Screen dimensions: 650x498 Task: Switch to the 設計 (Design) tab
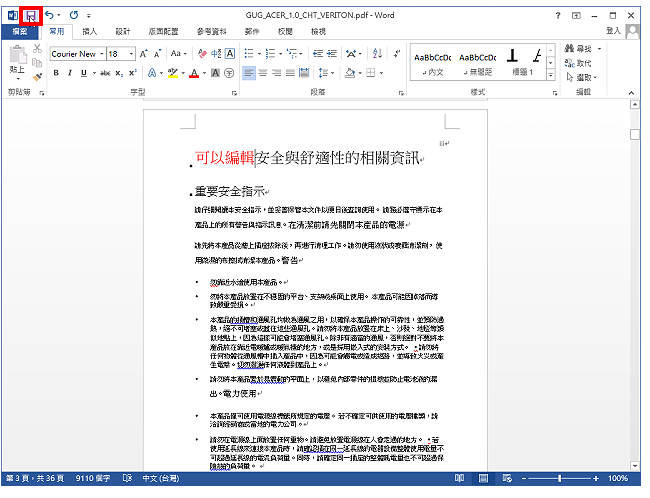123,32
